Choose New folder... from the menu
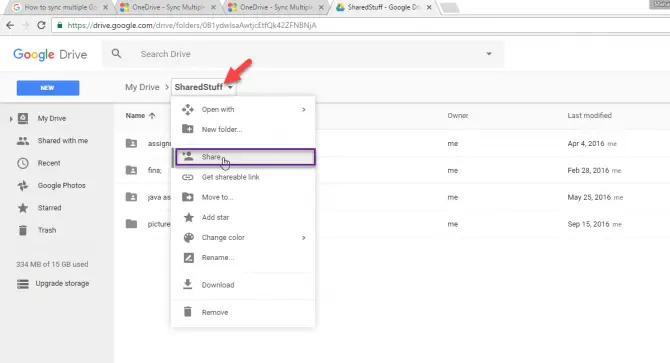Screen dimensions: 670x363 (243, 129)
